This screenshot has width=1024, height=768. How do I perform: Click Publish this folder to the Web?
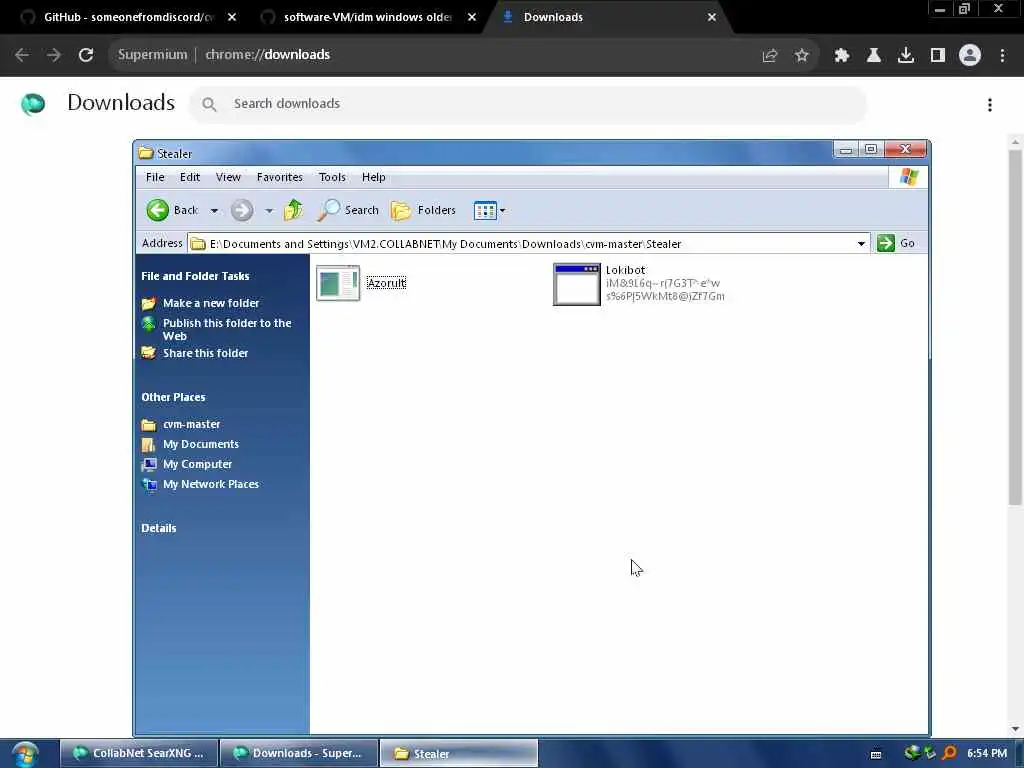click(x=227, y=329)
